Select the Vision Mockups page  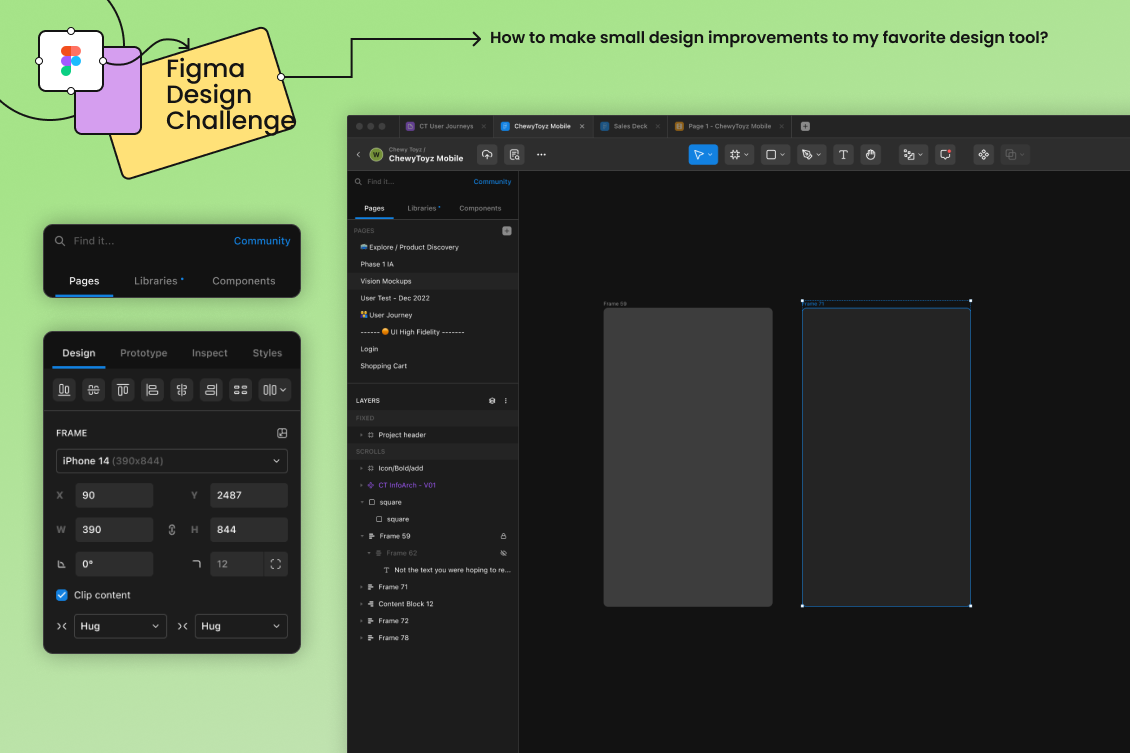[432, 281]
